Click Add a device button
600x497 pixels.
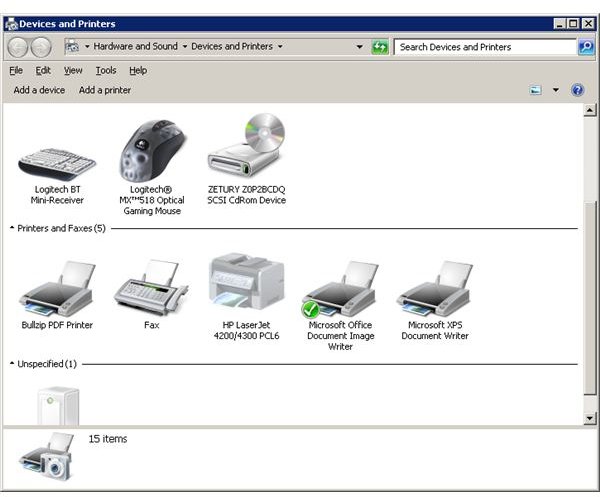click(x=39, y=90)
